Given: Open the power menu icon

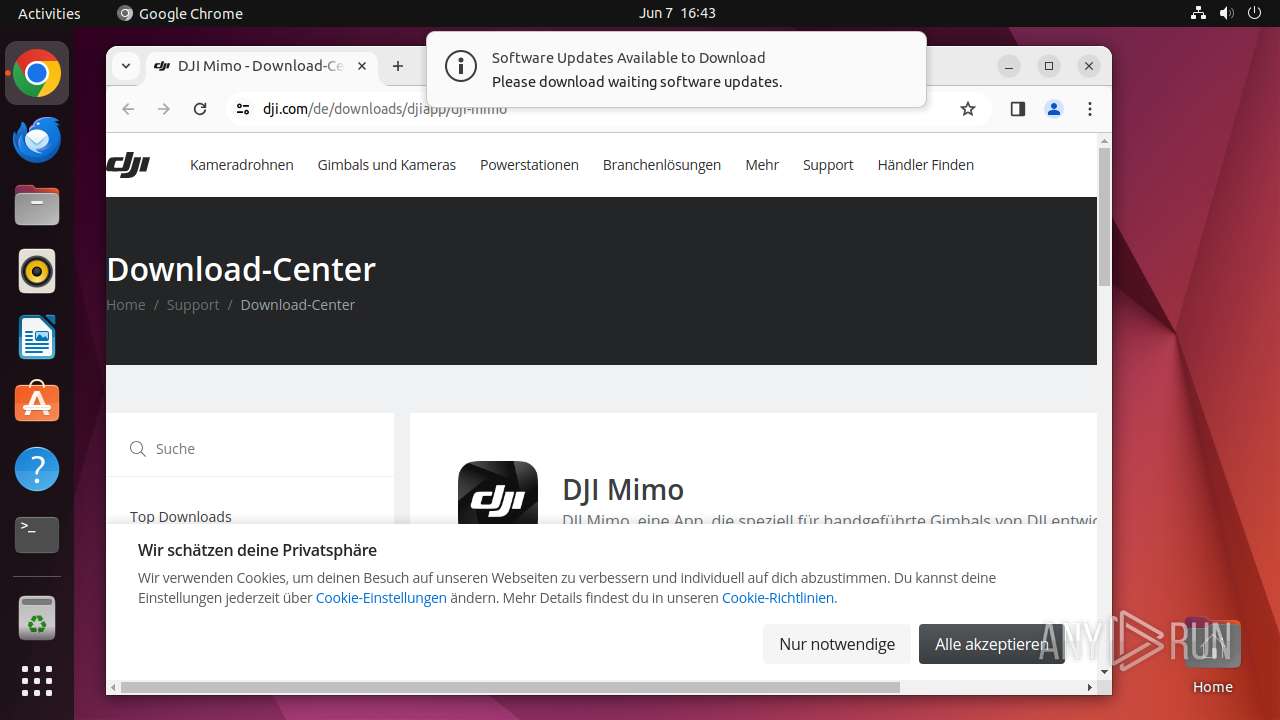Looking at the screenshot, I should coord(1254,13).
